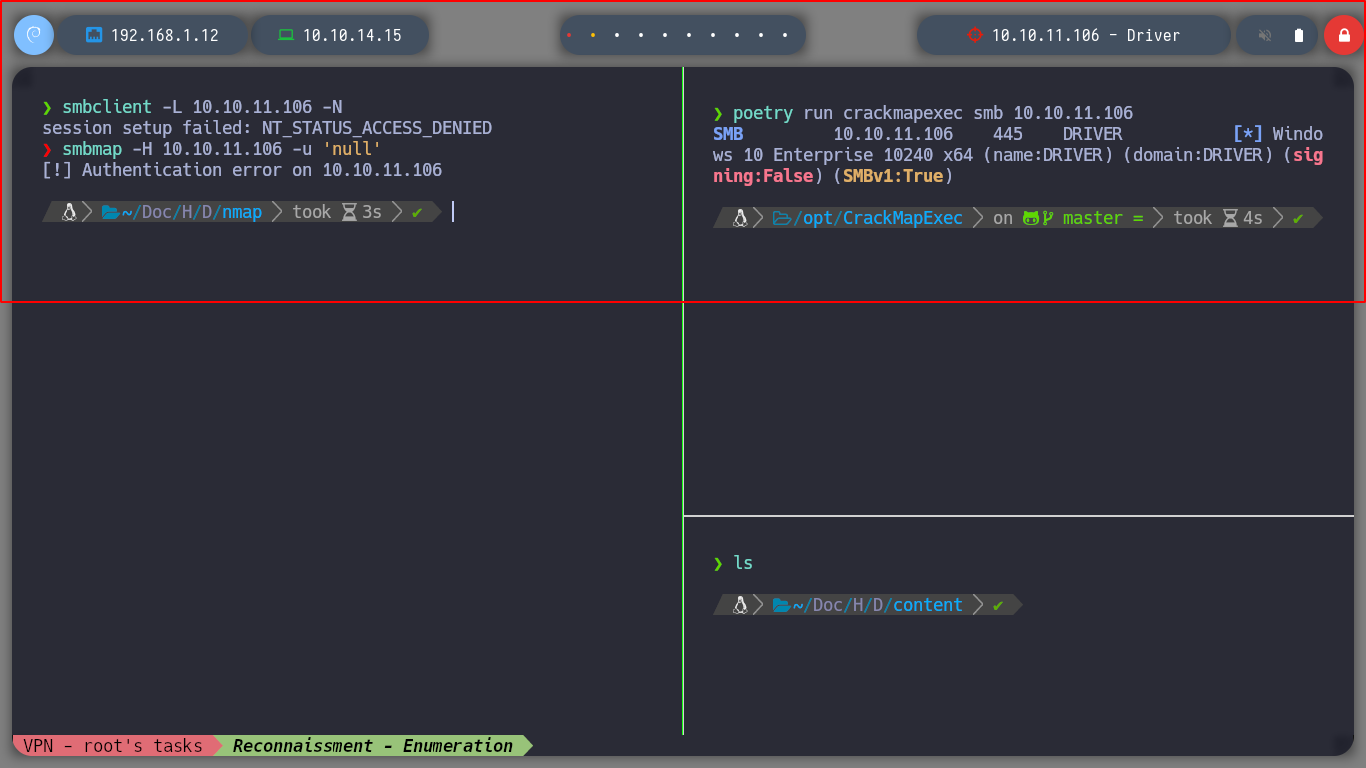1366x768 pixels.
Task: Click 'NT_STATUS_ACCESS_DENIED' error text
Action: coord(377,128)
